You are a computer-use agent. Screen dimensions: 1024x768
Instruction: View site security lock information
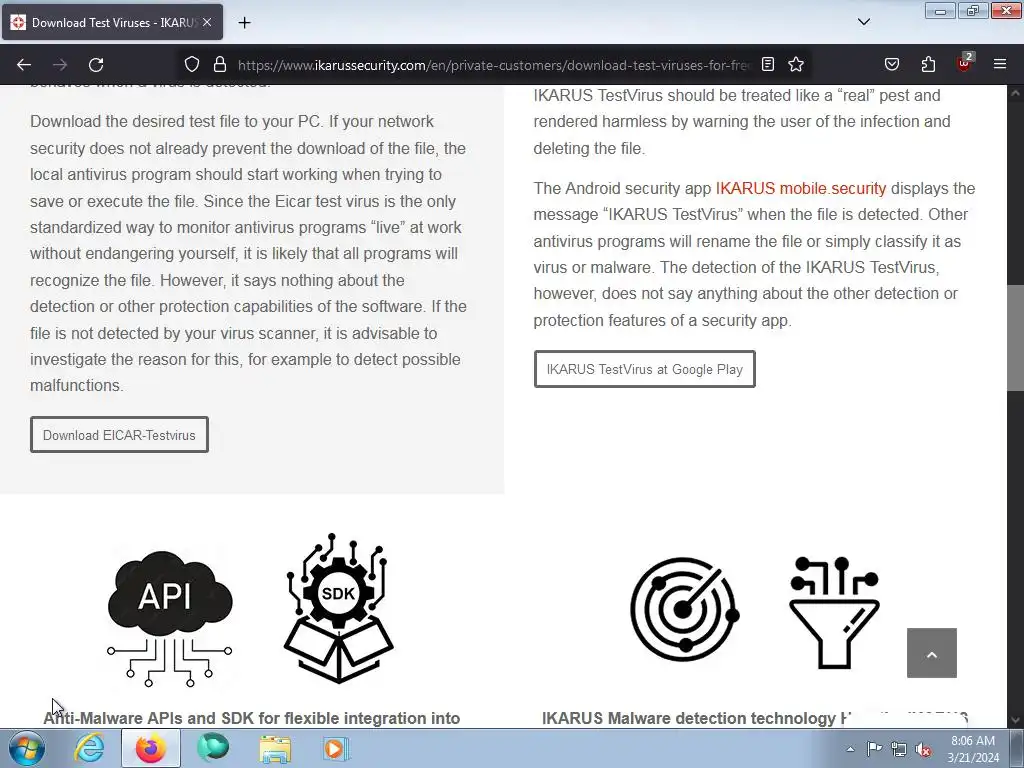220,64
